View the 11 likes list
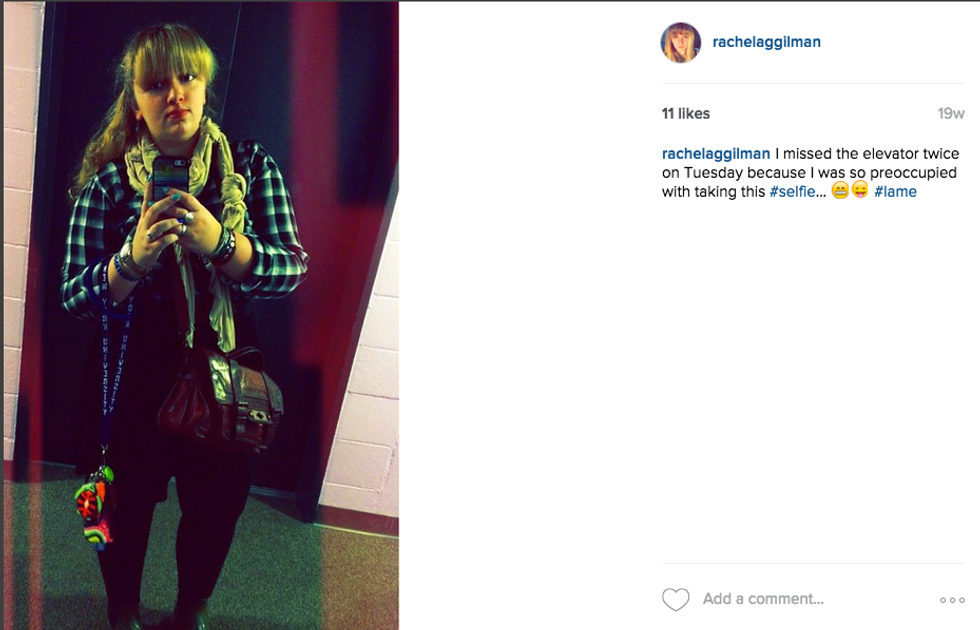Screen dimensions: 980x630 tap(686, 114)
